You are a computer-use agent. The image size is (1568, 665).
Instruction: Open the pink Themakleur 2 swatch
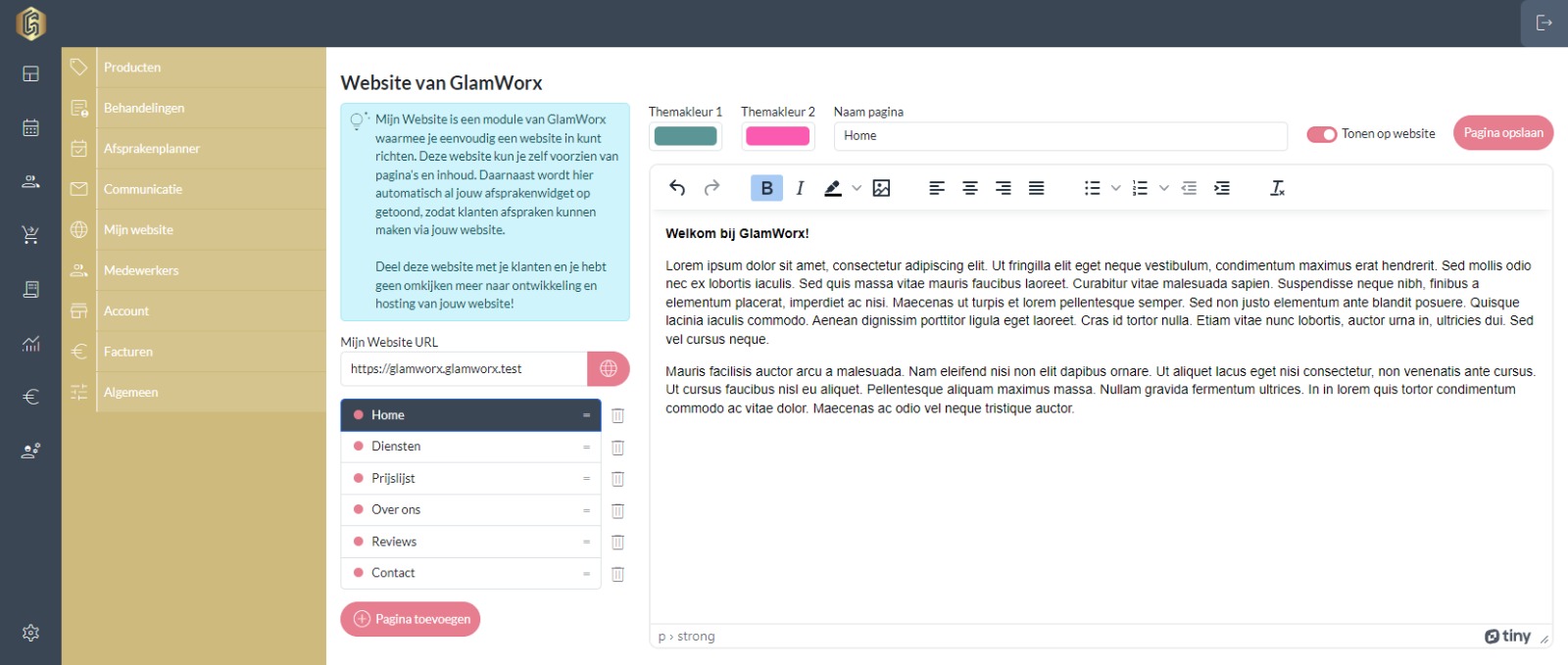(x=777, y=136)
